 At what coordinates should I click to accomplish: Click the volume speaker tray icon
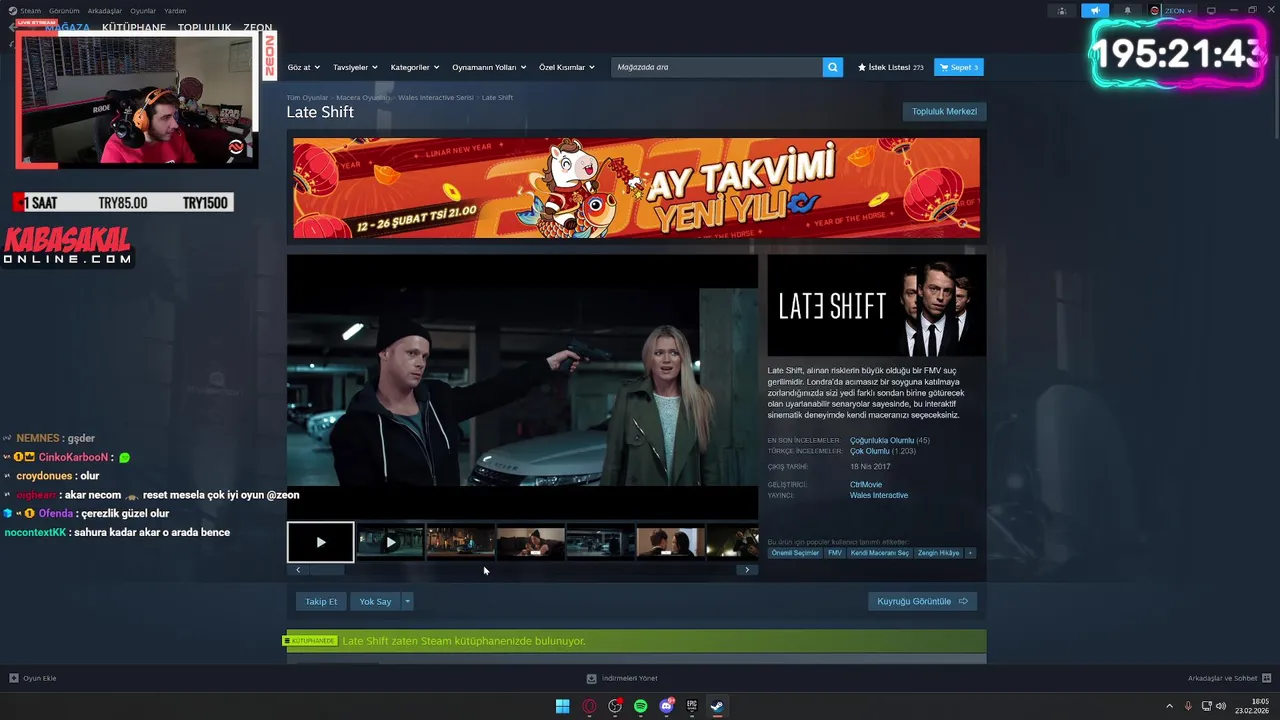[x=1221, y=706]
